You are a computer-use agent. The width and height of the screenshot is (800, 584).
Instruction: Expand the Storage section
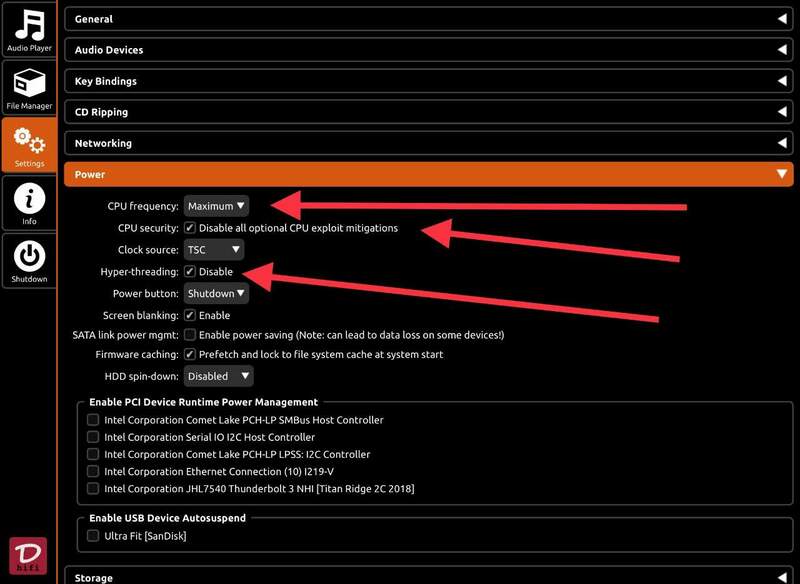pos(429,576)
